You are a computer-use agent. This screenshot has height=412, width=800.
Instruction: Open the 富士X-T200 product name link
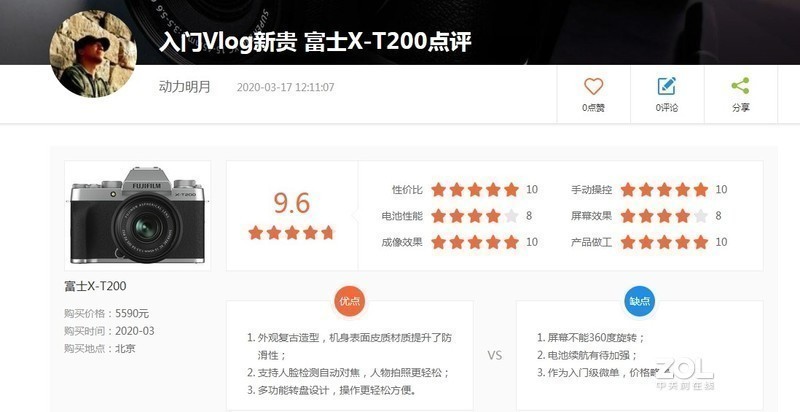95,286
